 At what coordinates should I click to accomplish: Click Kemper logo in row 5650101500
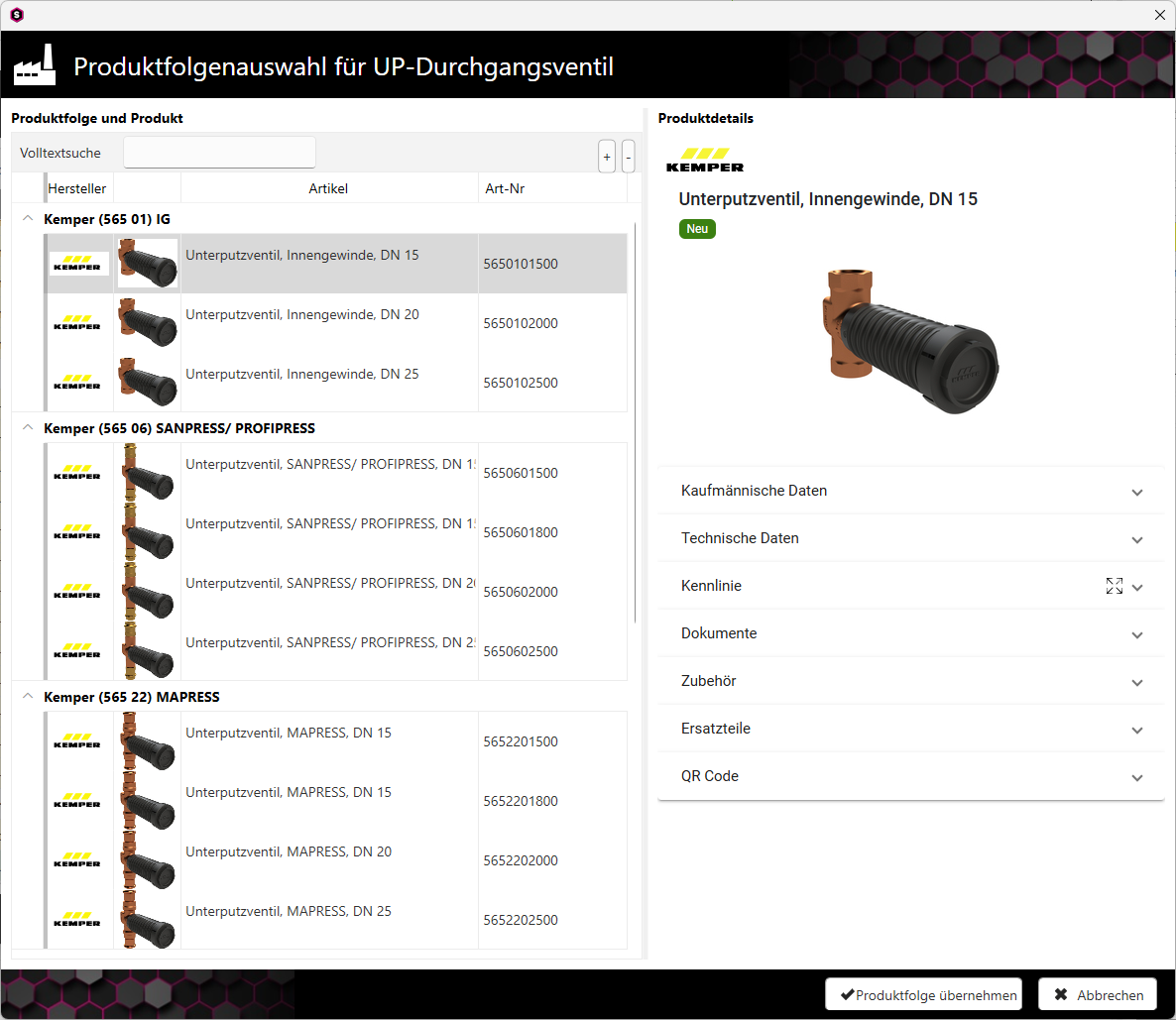tap(77, 264)
